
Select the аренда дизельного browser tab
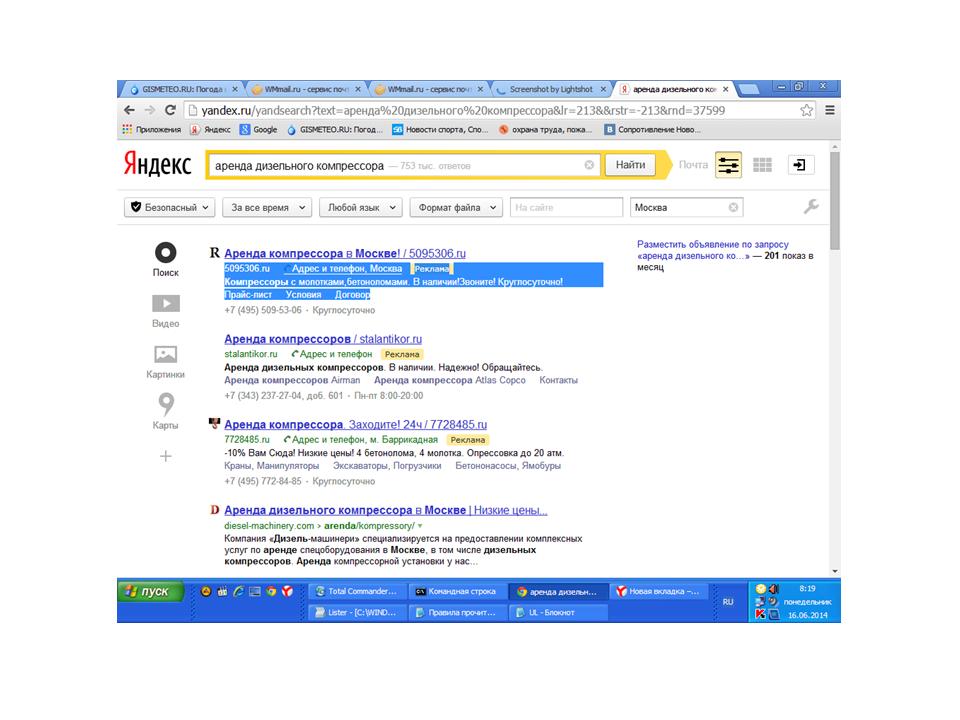[673, 89]
